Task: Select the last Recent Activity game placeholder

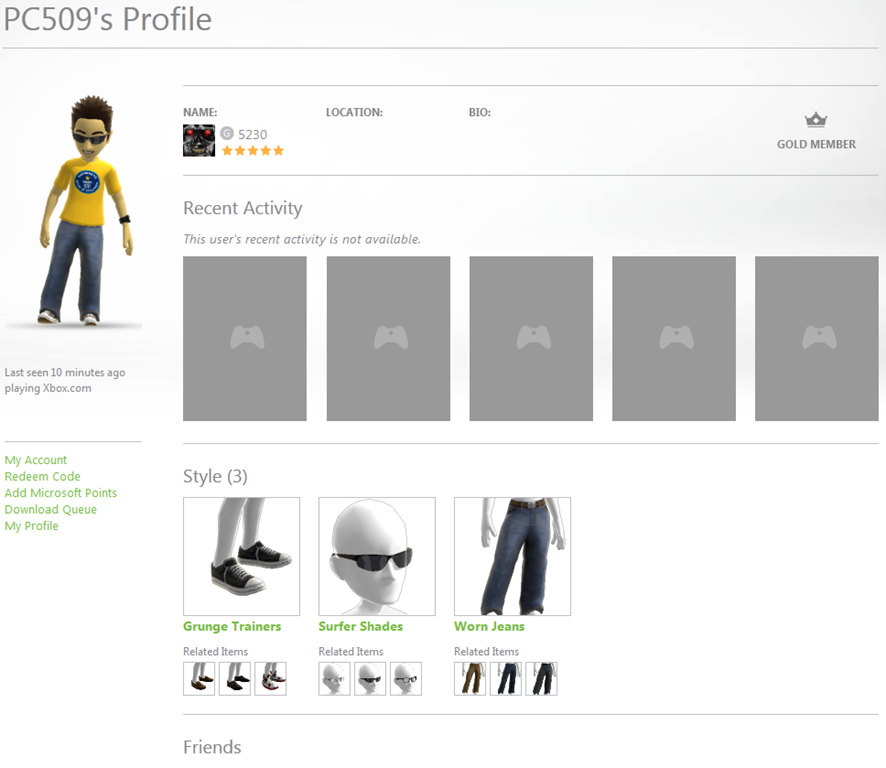Action: 816,338
